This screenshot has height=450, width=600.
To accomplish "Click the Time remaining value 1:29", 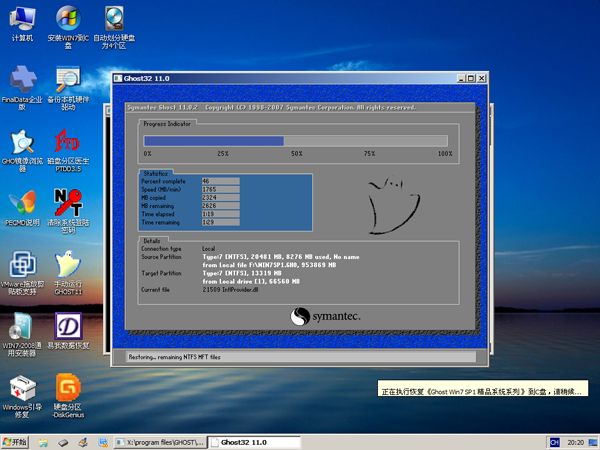I will pos(221,222).
